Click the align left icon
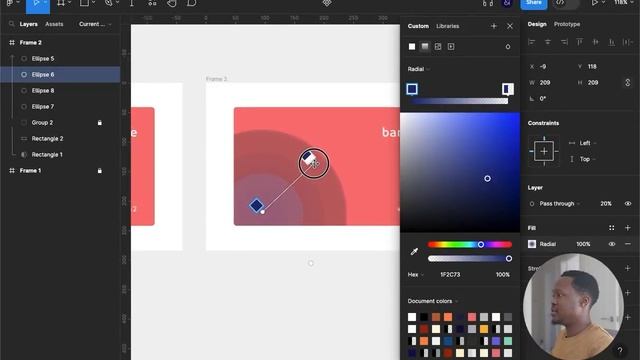Screen dimensions: 640x360 pos(531,42)
